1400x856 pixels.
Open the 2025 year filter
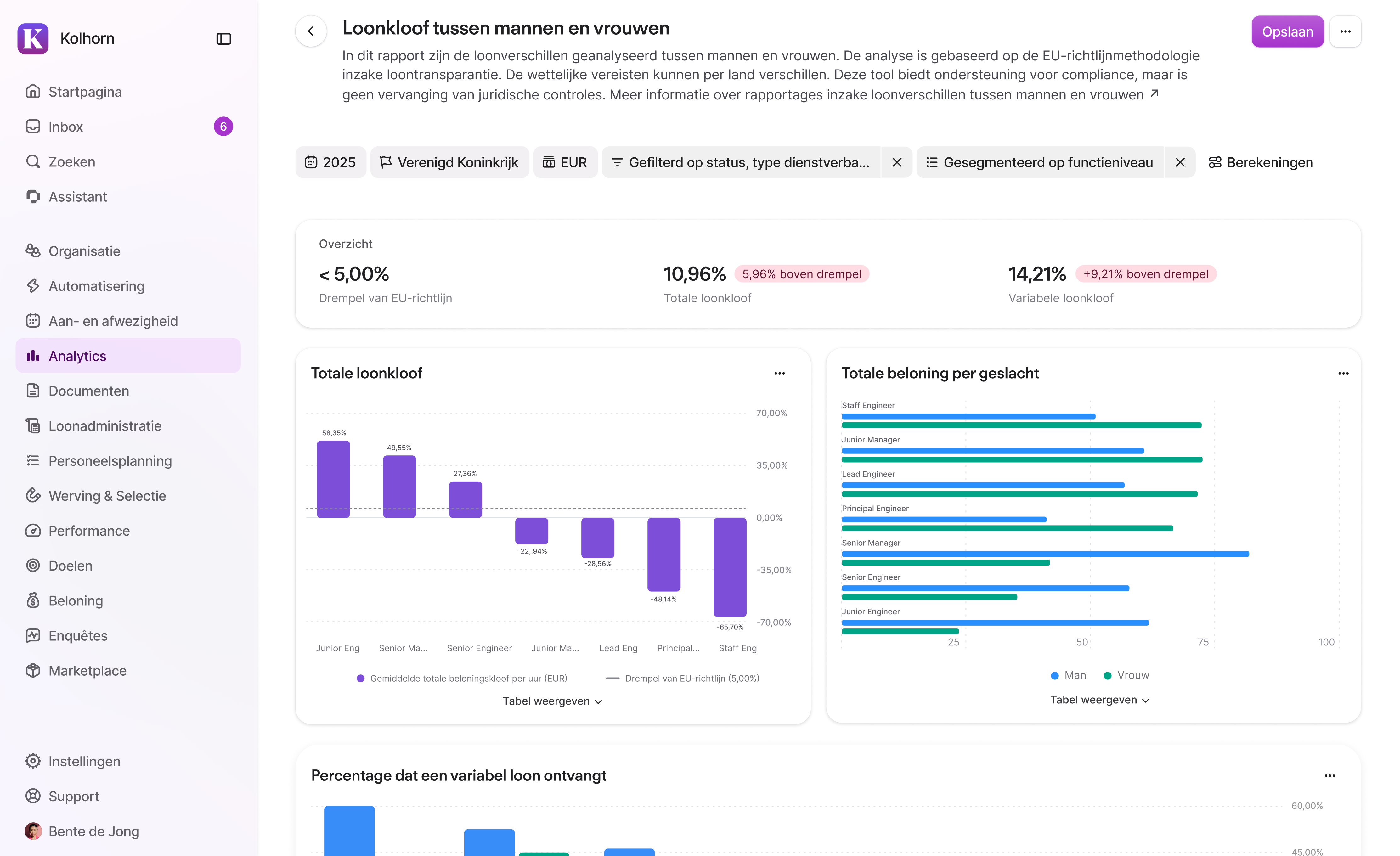[330, 162]
